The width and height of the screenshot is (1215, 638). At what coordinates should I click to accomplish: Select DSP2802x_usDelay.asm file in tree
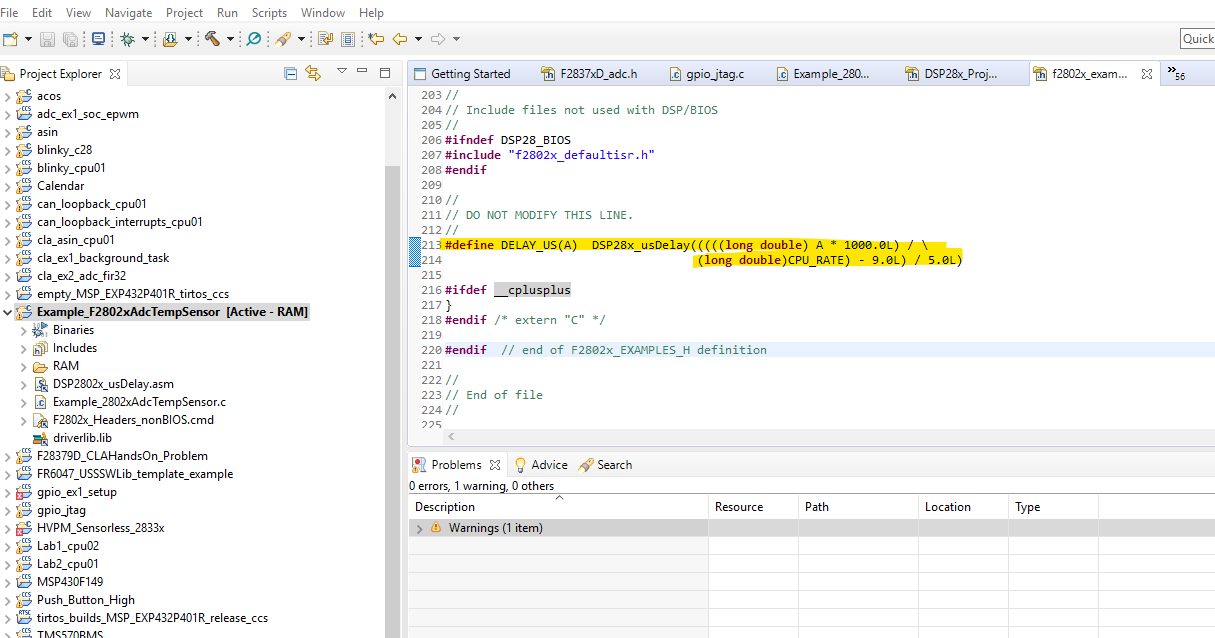tap(112, 384)
